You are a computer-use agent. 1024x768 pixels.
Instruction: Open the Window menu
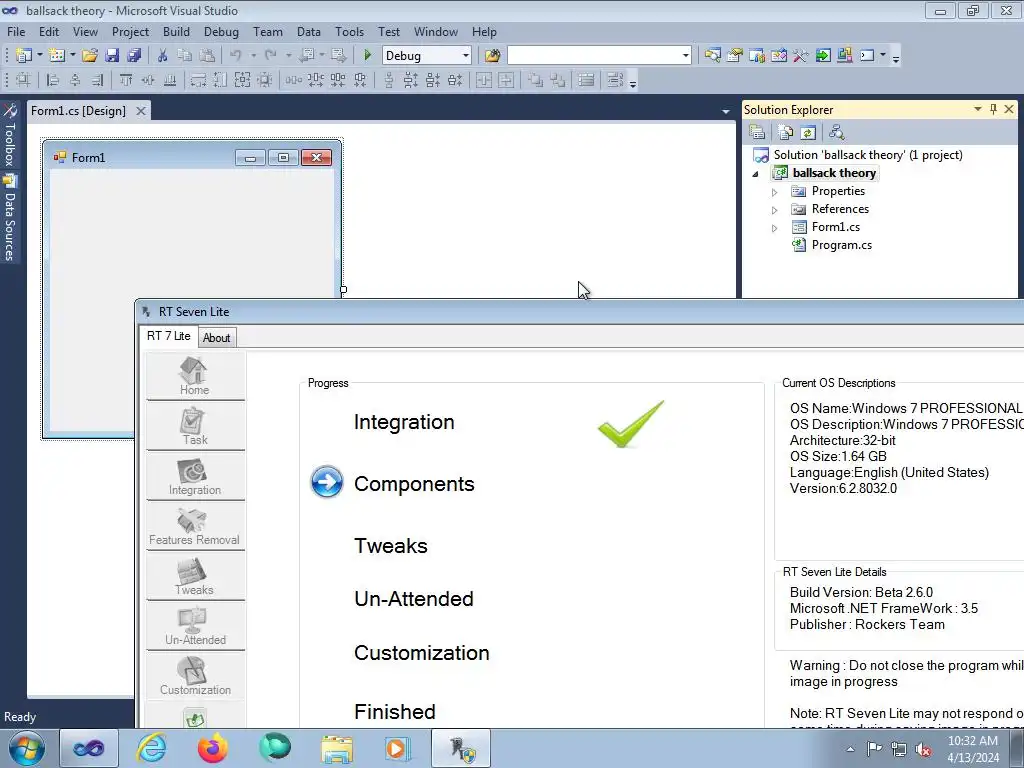point(436,31)
